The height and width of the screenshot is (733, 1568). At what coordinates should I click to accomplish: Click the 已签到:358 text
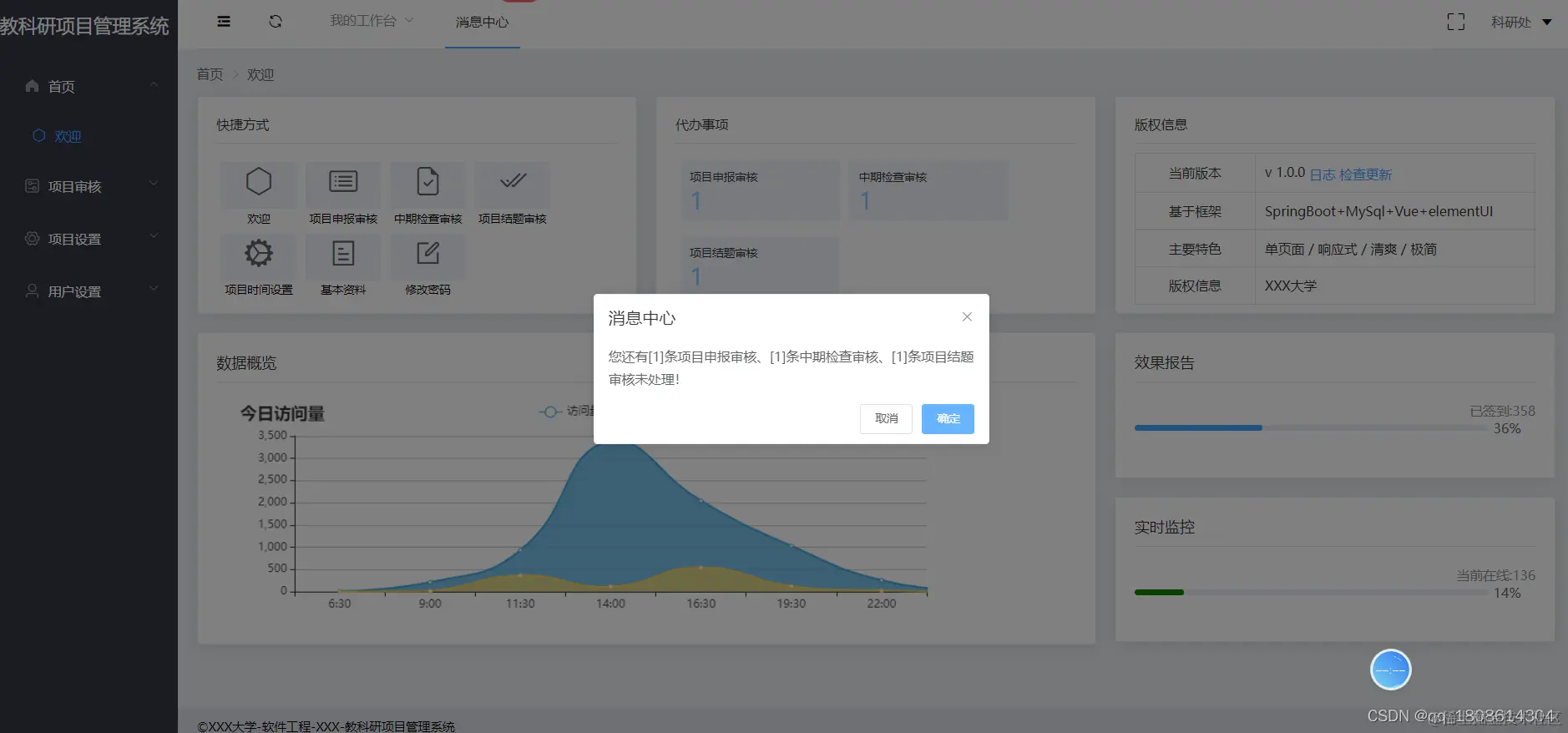(1502, 411)
